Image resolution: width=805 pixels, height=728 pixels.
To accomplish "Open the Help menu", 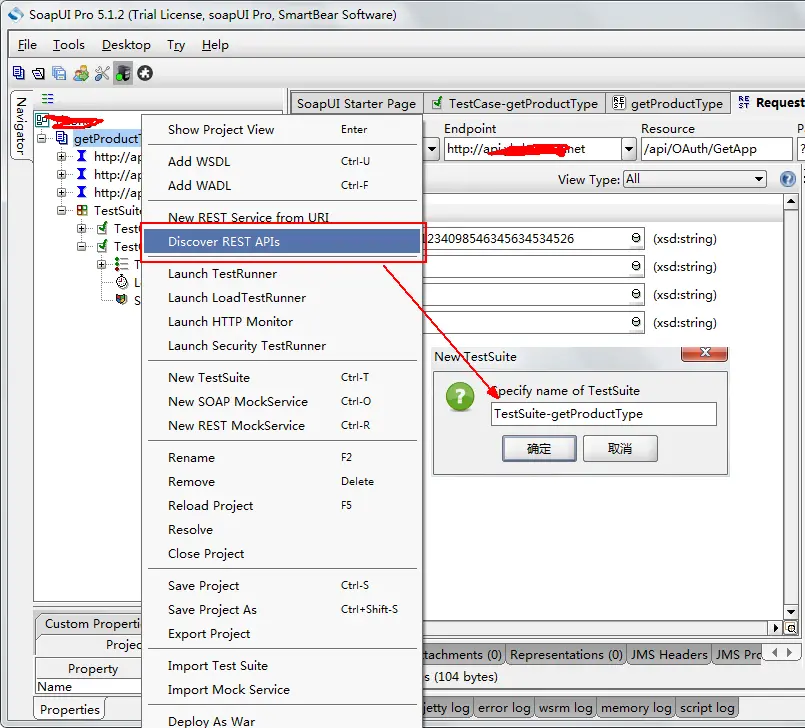I will pyautogui.click(x=215, y=45).
